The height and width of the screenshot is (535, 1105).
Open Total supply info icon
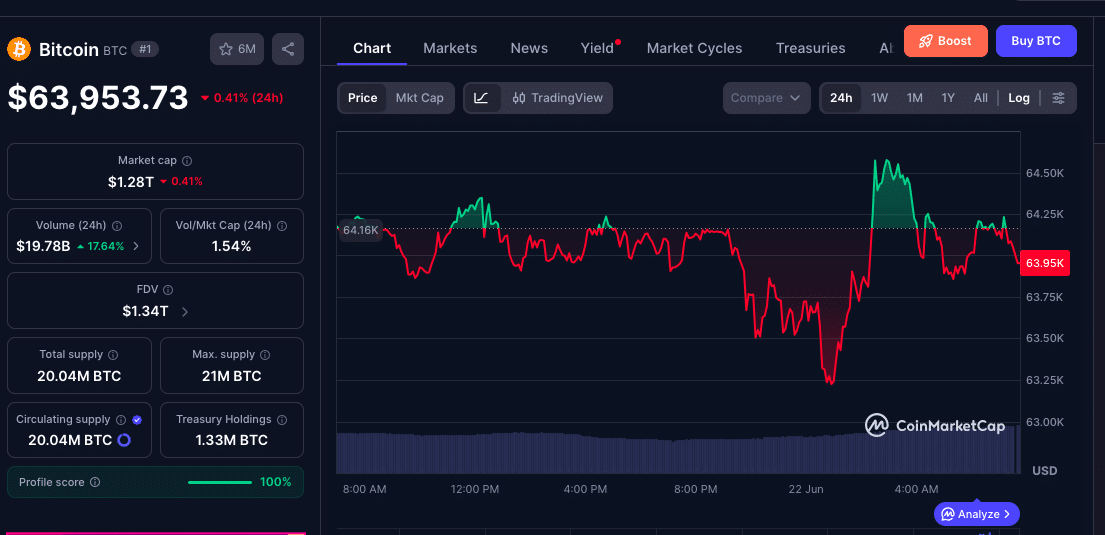coord(113,355)
